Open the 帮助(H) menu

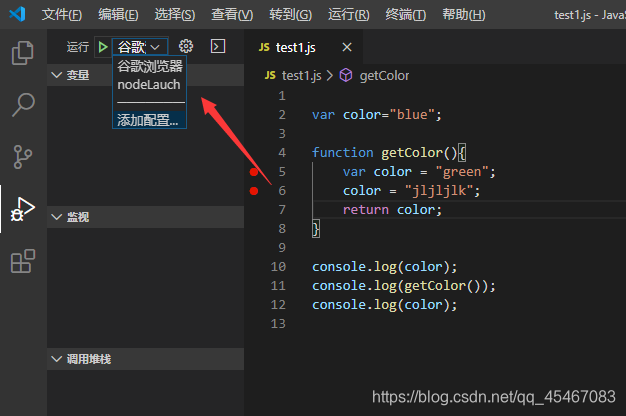tap(464, 15)
